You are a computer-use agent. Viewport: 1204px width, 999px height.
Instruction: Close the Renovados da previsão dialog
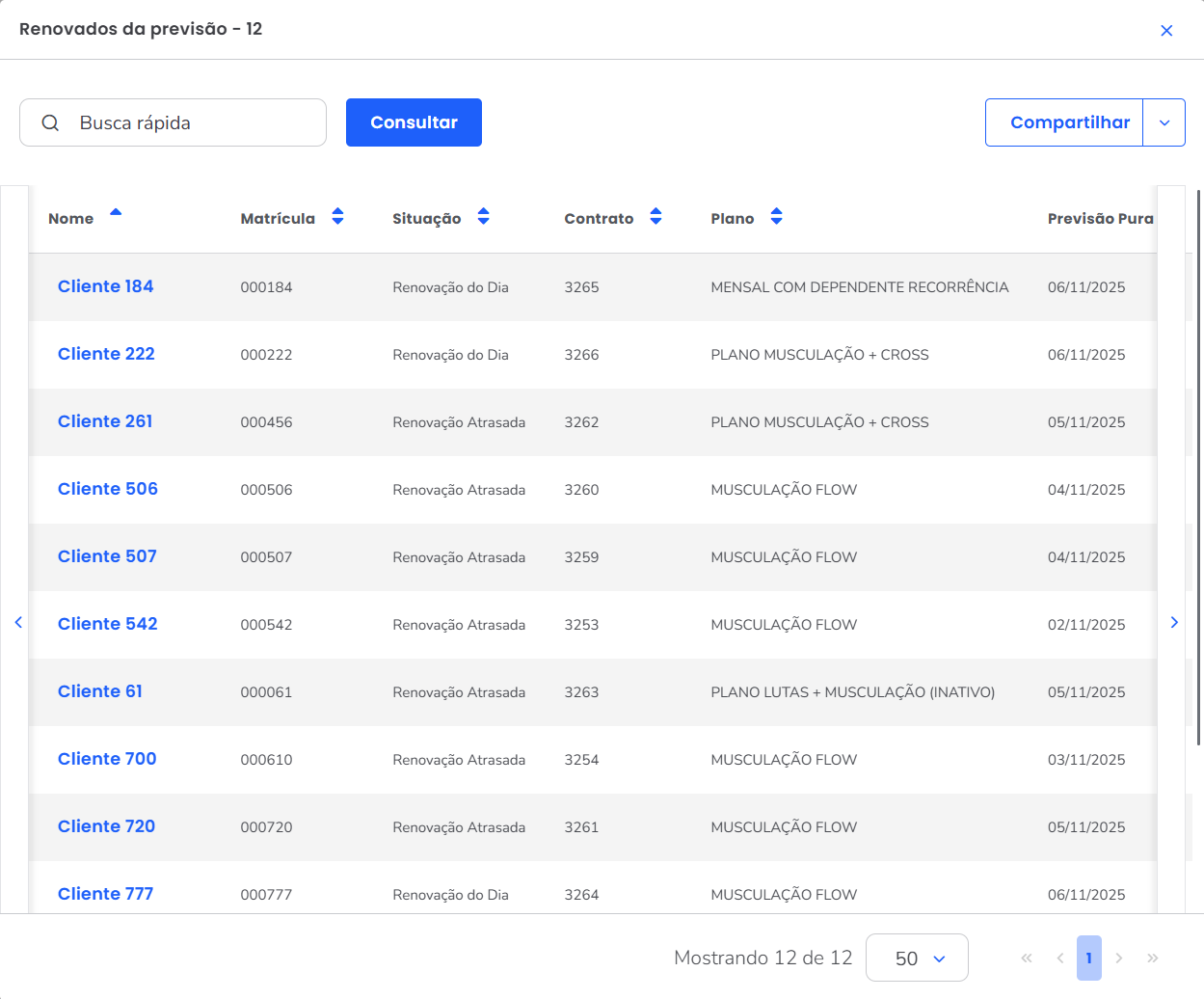pos(1166,31)
